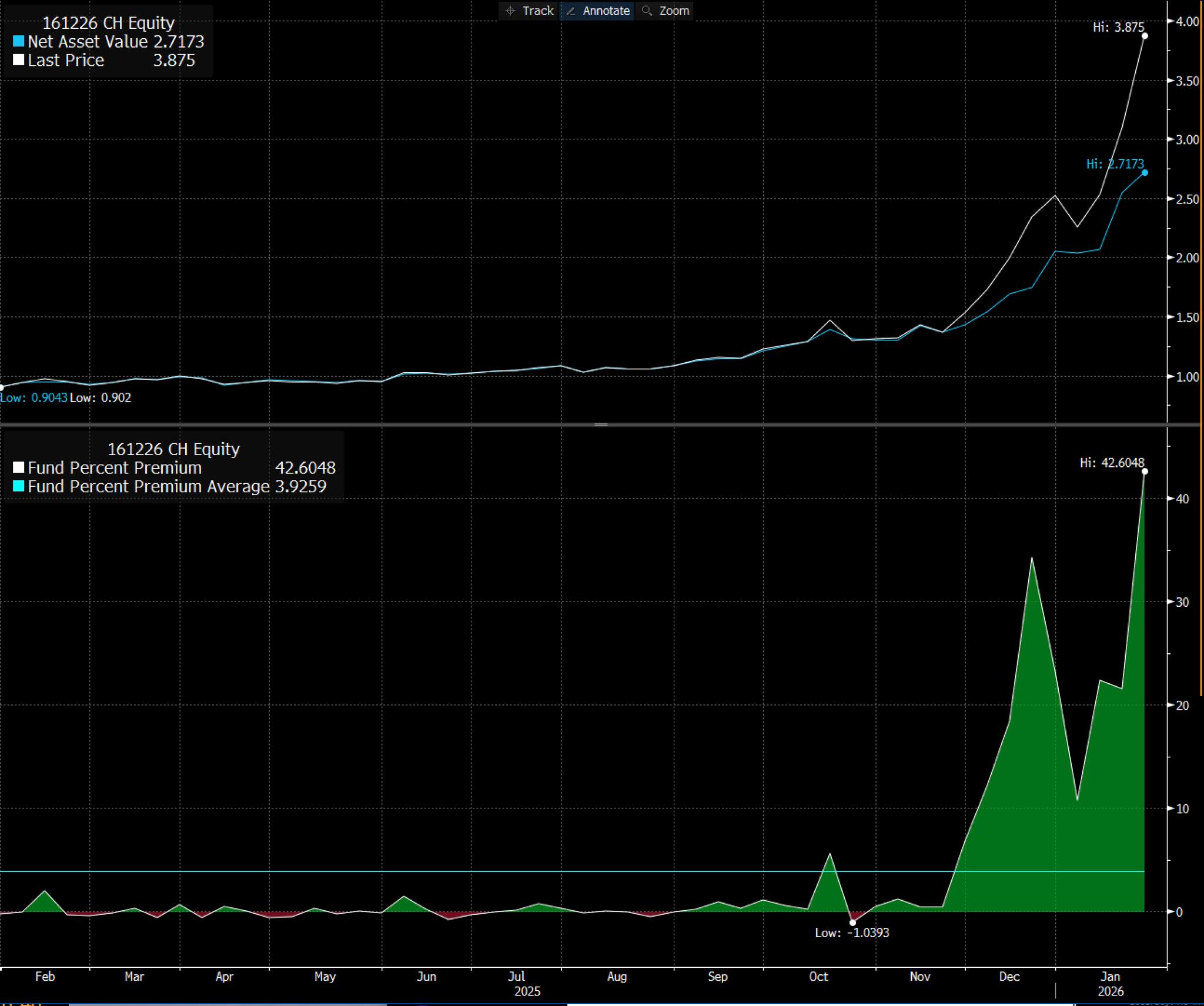
Task: Click the Last Price legend label
Action: pos(66,60)
